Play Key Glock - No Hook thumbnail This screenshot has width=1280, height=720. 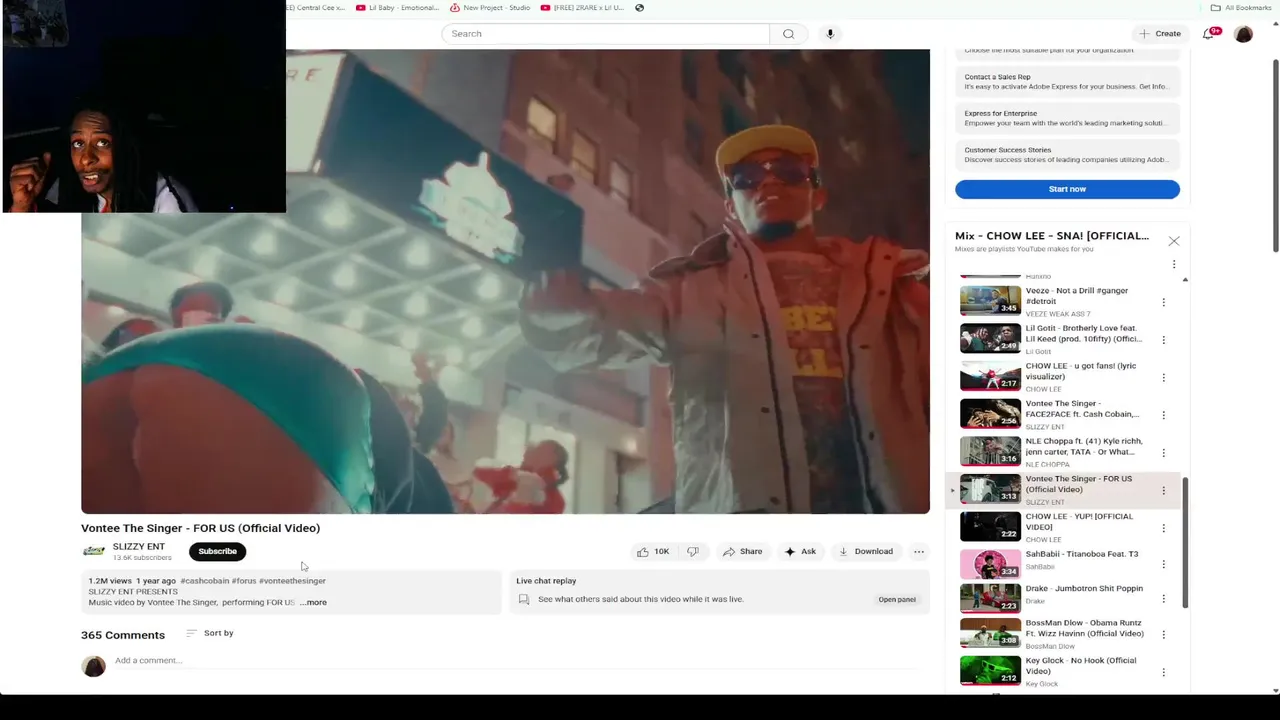(x=990, y=670)
